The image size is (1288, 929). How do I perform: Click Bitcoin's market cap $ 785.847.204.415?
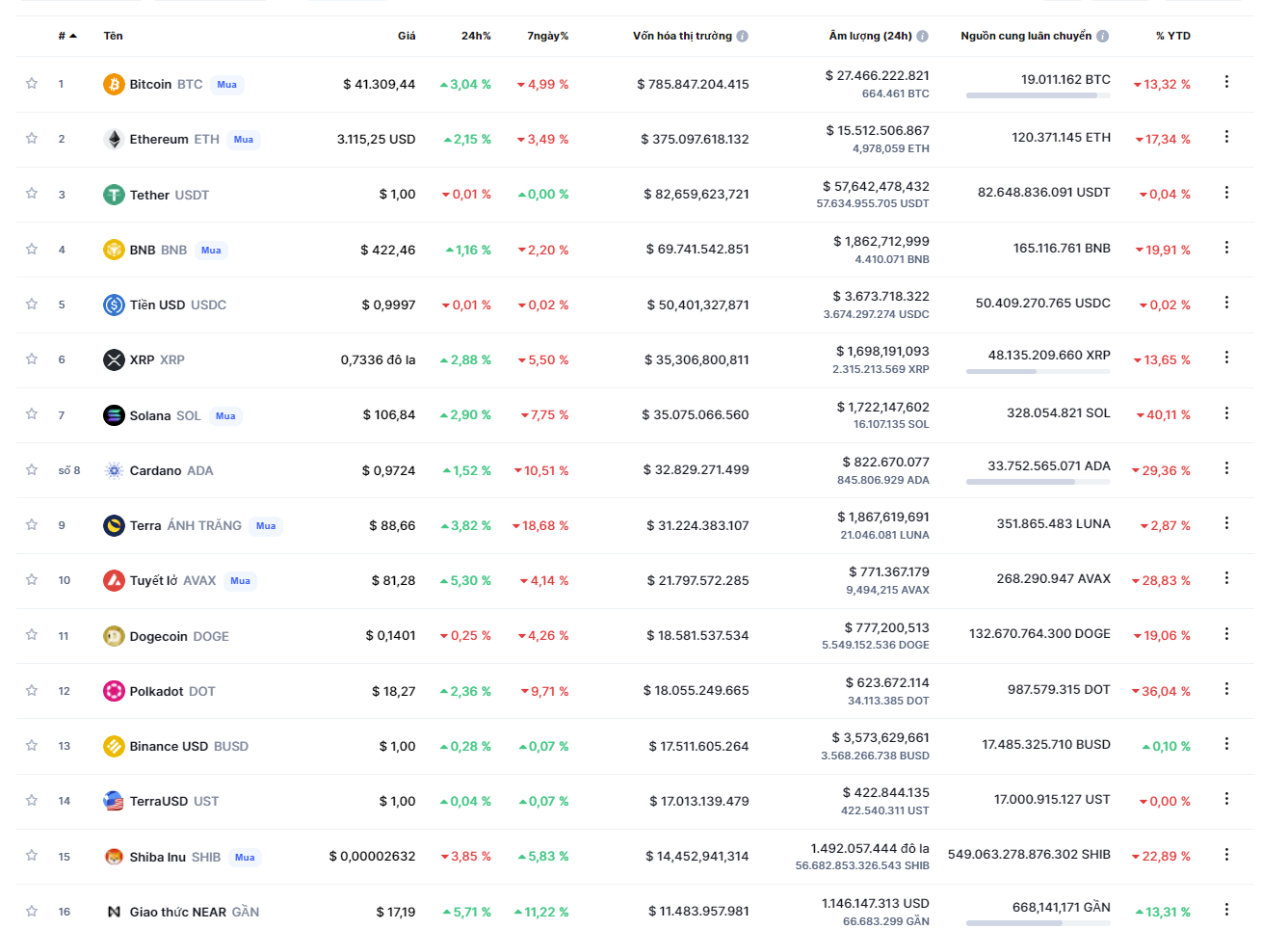point(693,85)
